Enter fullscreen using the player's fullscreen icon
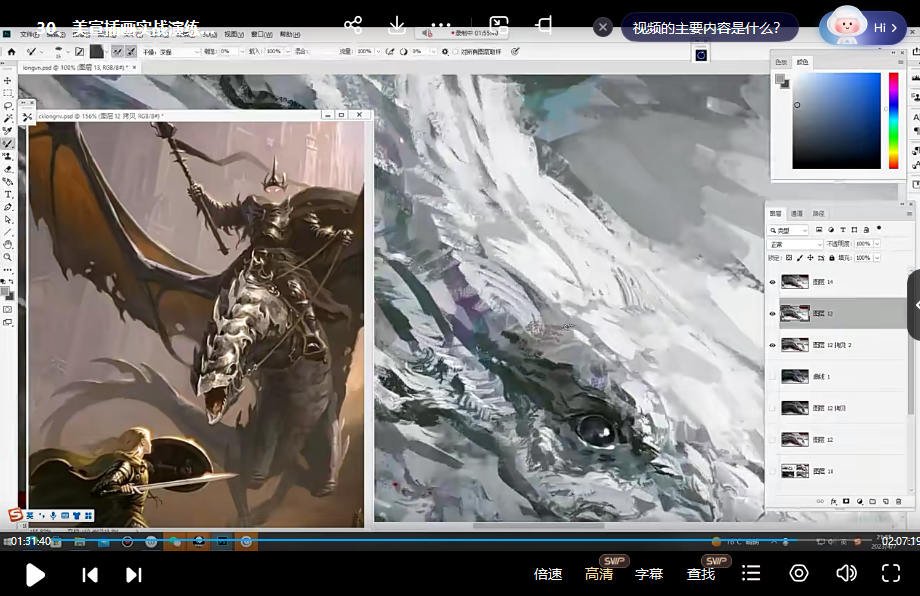This screenshot has width=920, height=596. [x=890, y=573]
